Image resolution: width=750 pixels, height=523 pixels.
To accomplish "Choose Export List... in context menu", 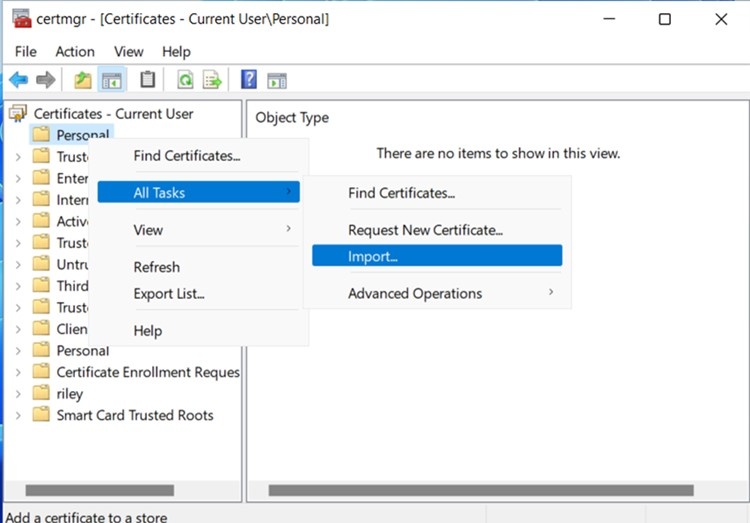I will (x=199, y=293).
